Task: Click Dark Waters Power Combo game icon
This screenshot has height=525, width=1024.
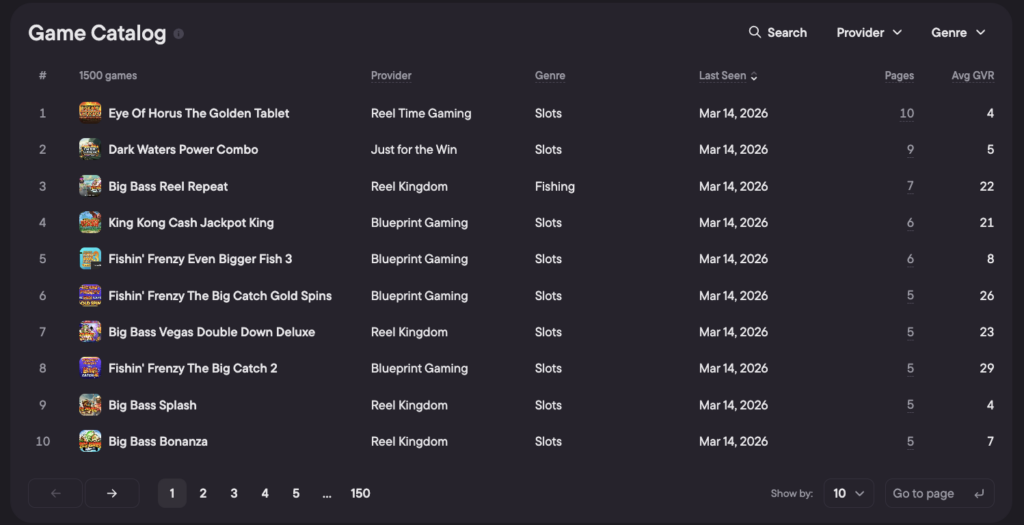Action: pyautogui.click(x=90, y=149)
